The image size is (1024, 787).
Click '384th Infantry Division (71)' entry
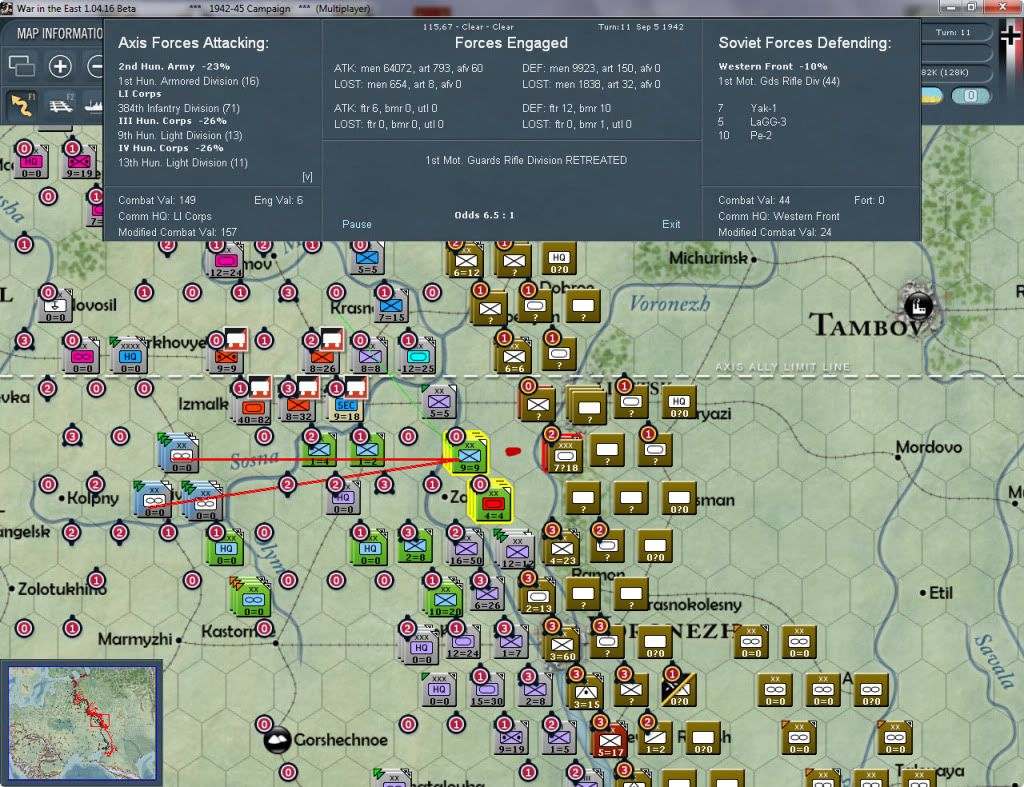179,108
